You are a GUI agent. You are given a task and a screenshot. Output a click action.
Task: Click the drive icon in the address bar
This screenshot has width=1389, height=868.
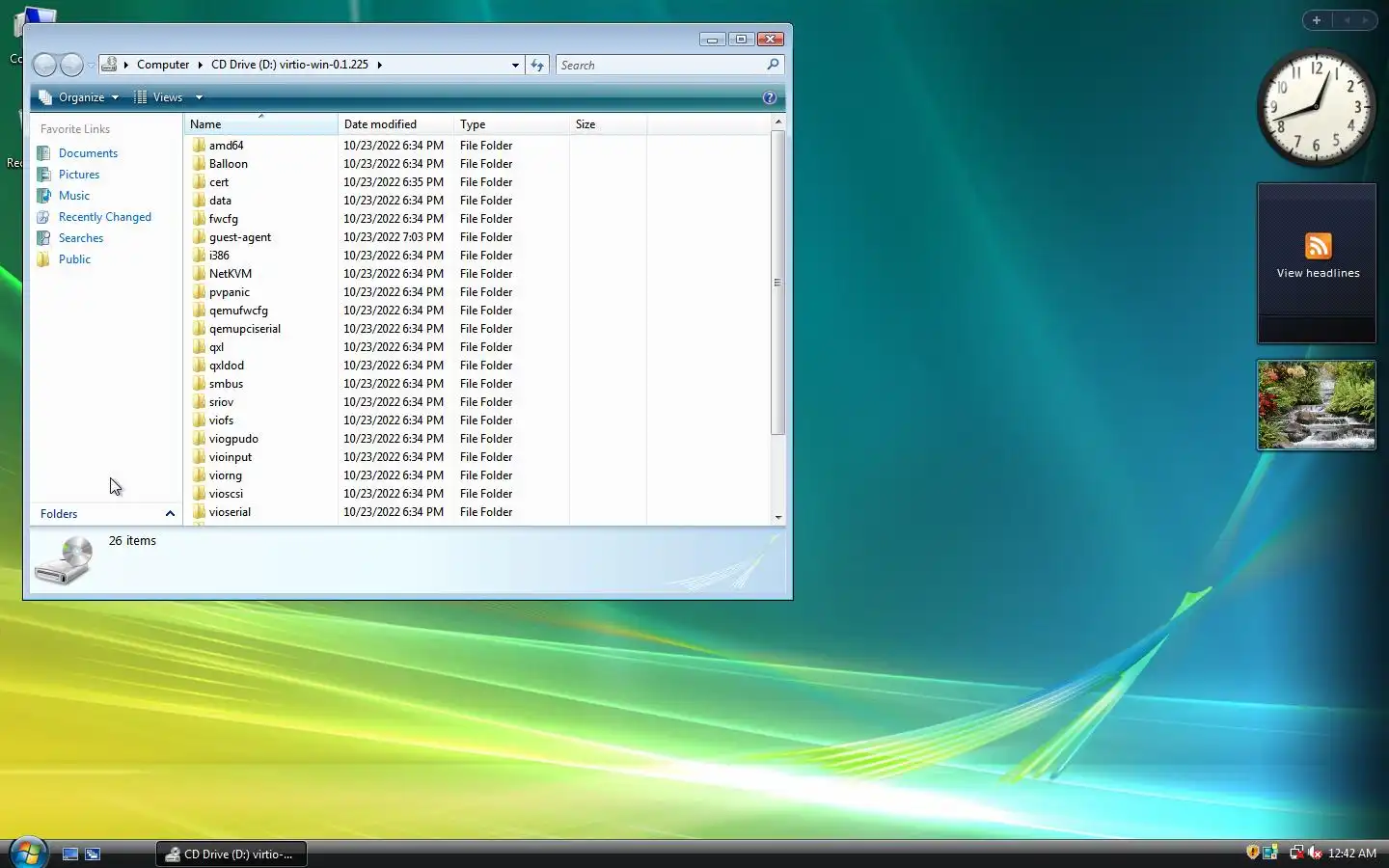110,65
